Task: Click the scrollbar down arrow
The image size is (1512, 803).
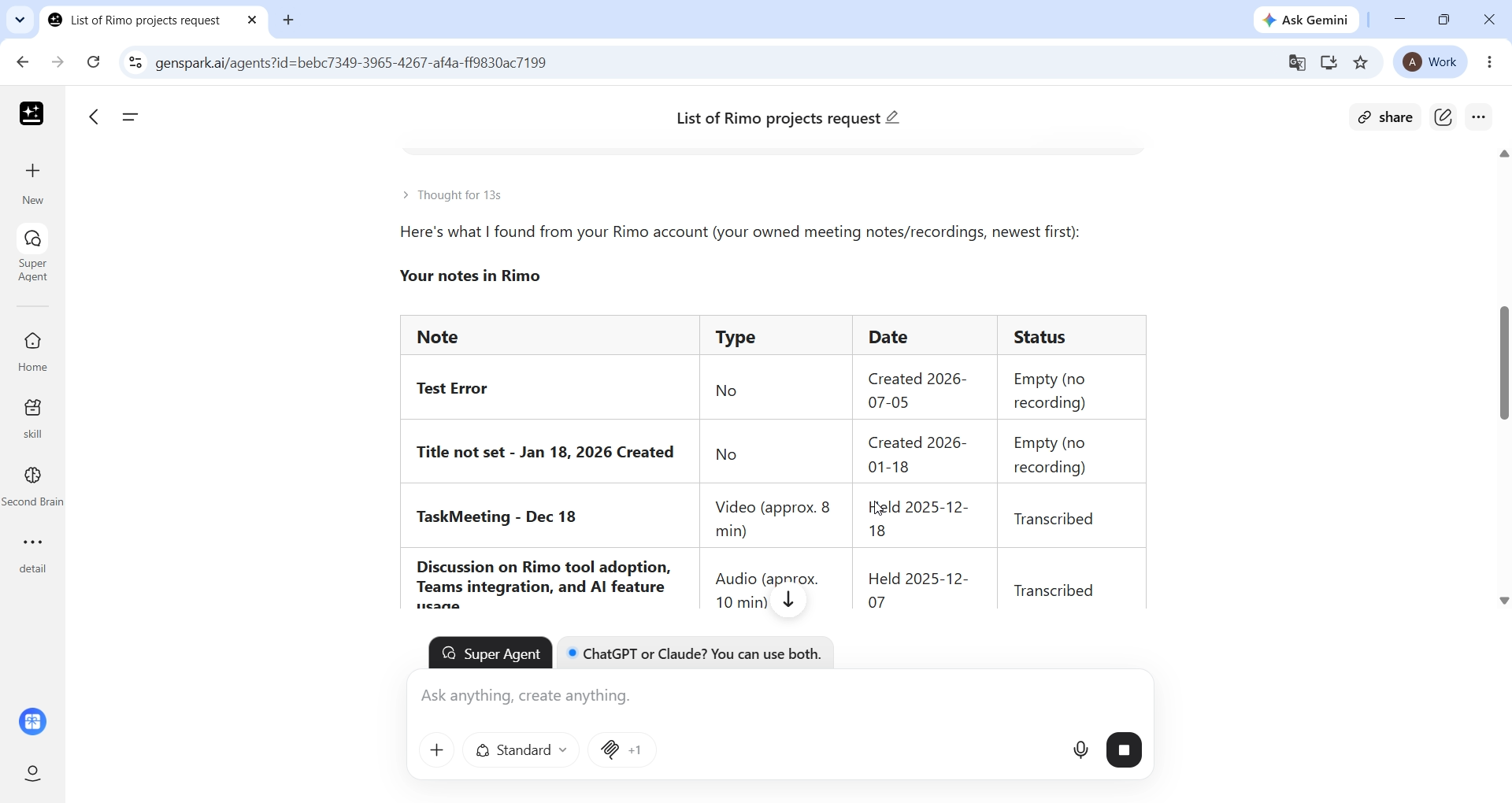Action: coord(1504,601)
